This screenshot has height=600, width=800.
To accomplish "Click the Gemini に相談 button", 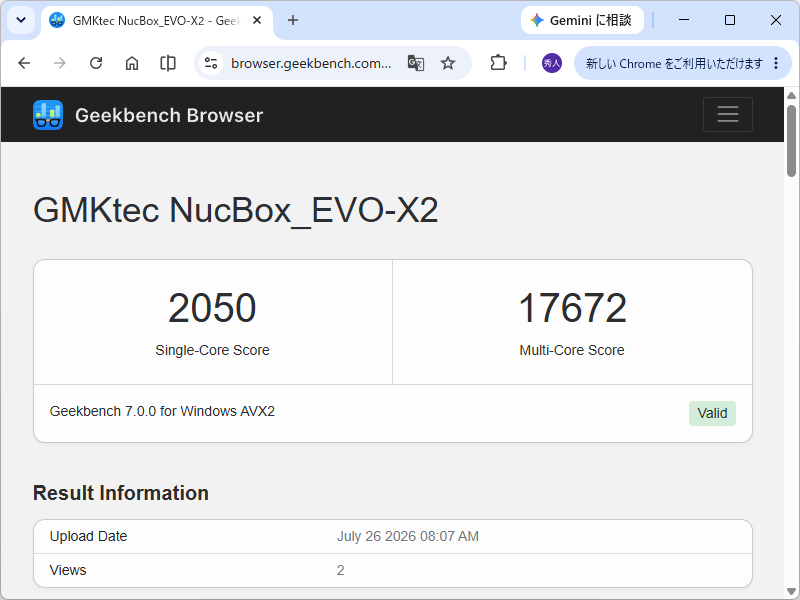I will pos(582,20).
